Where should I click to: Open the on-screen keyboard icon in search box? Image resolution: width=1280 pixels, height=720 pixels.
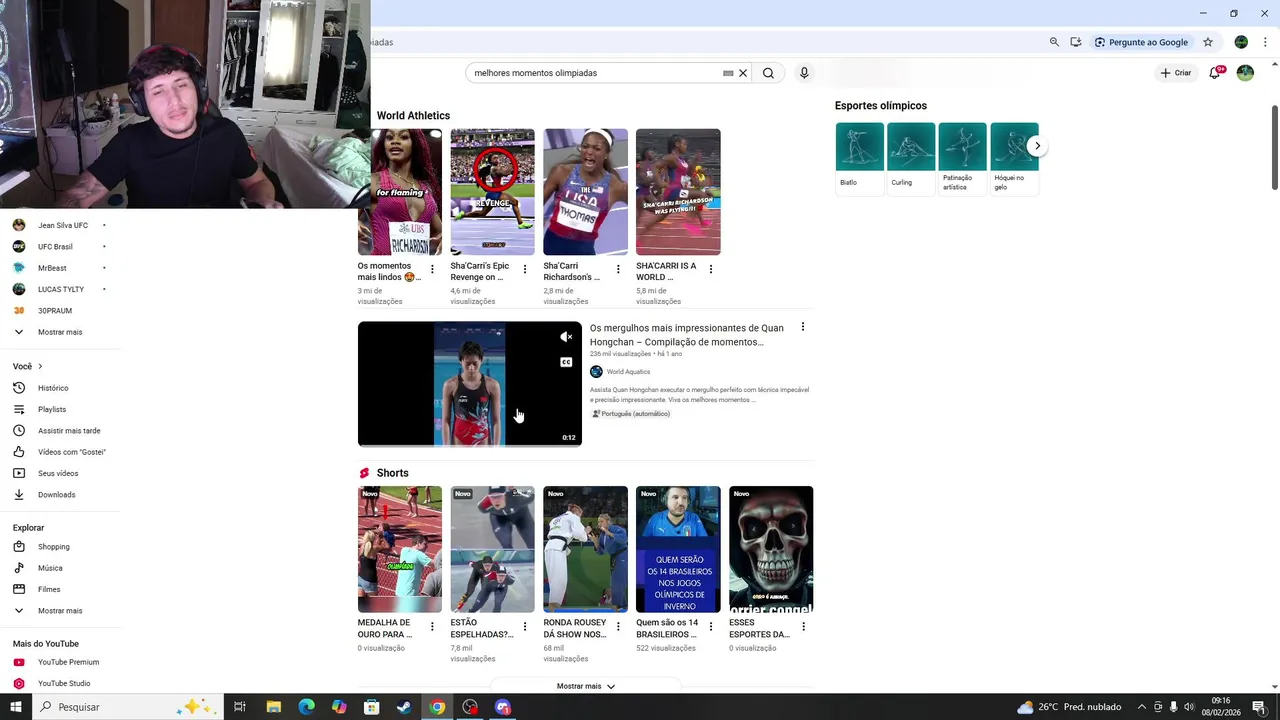728,73
